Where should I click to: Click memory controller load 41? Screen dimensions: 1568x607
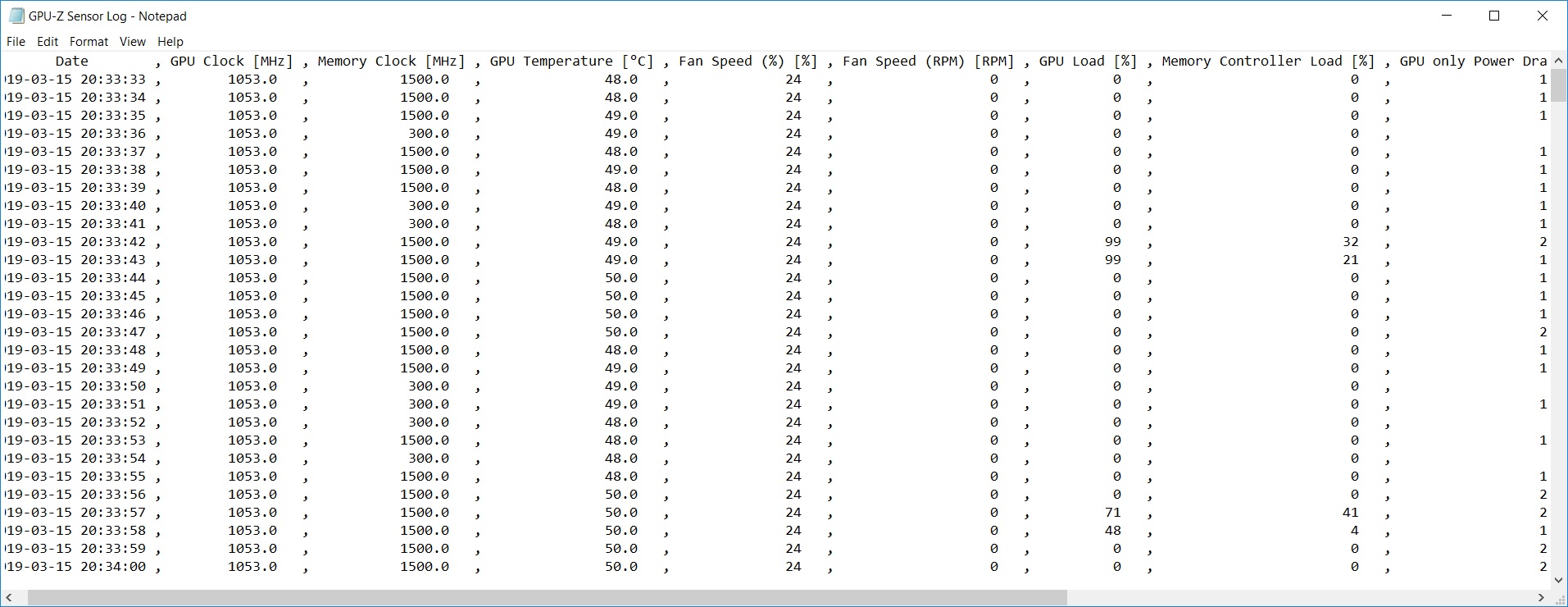(1350, 513)
